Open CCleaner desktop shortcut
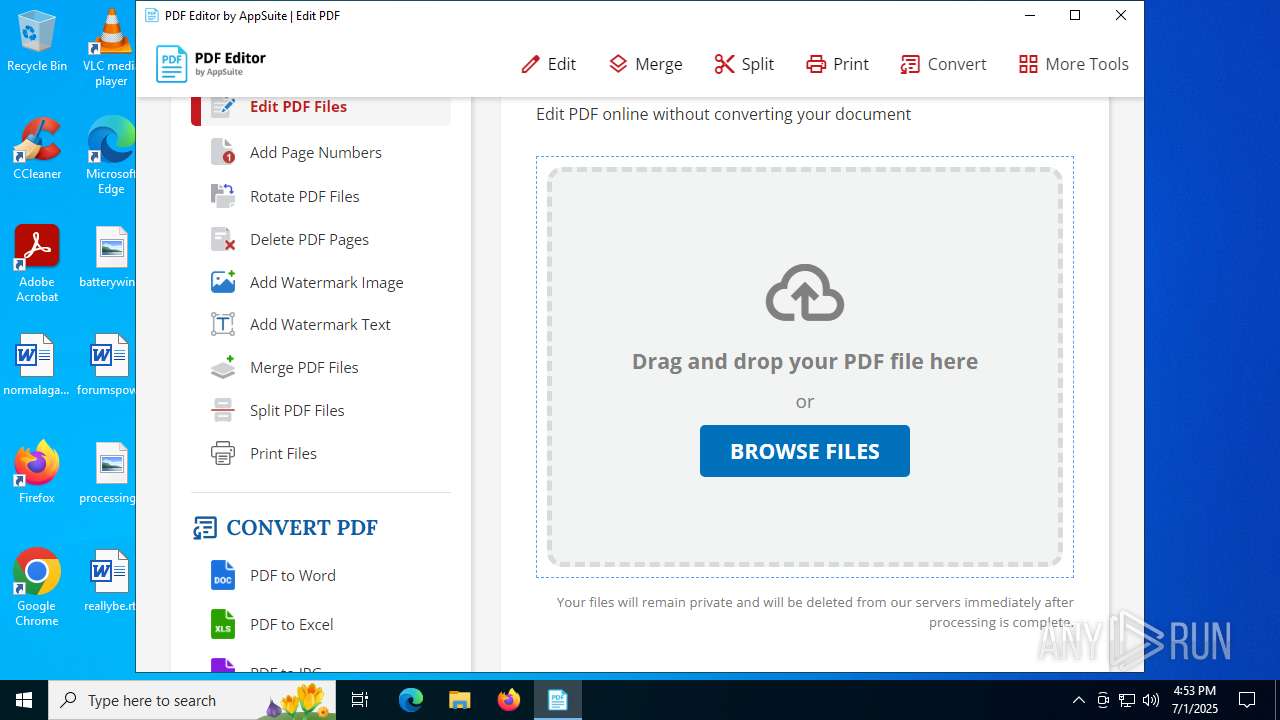Viewport: 1280px width, 720px height. (x=37, y=149)
